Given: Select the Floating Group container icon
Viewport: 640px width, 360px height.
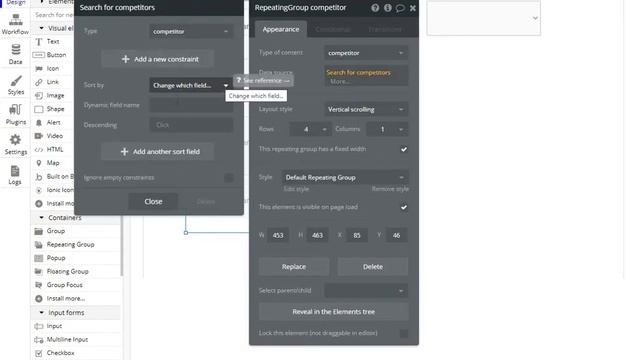Looking at the screenshot, I should tap(39, 271).
